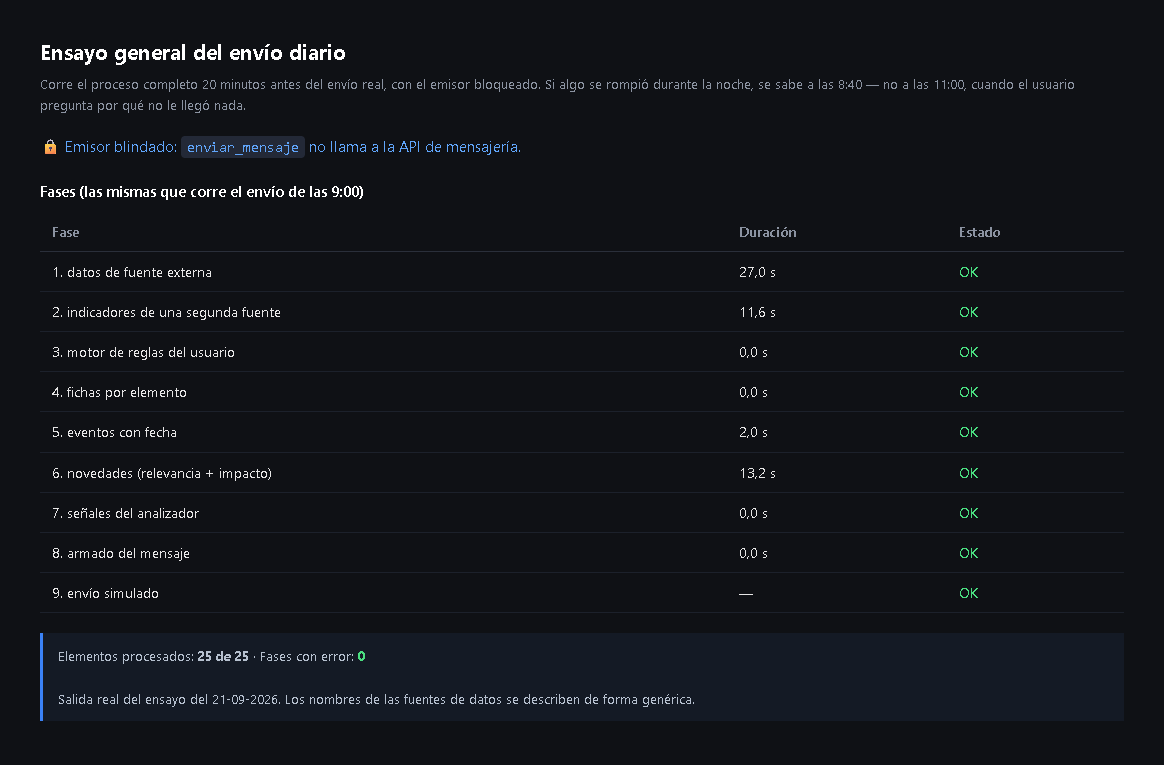Click the OK status of novedades row
Screen dimensions: 1164x765
968,473
